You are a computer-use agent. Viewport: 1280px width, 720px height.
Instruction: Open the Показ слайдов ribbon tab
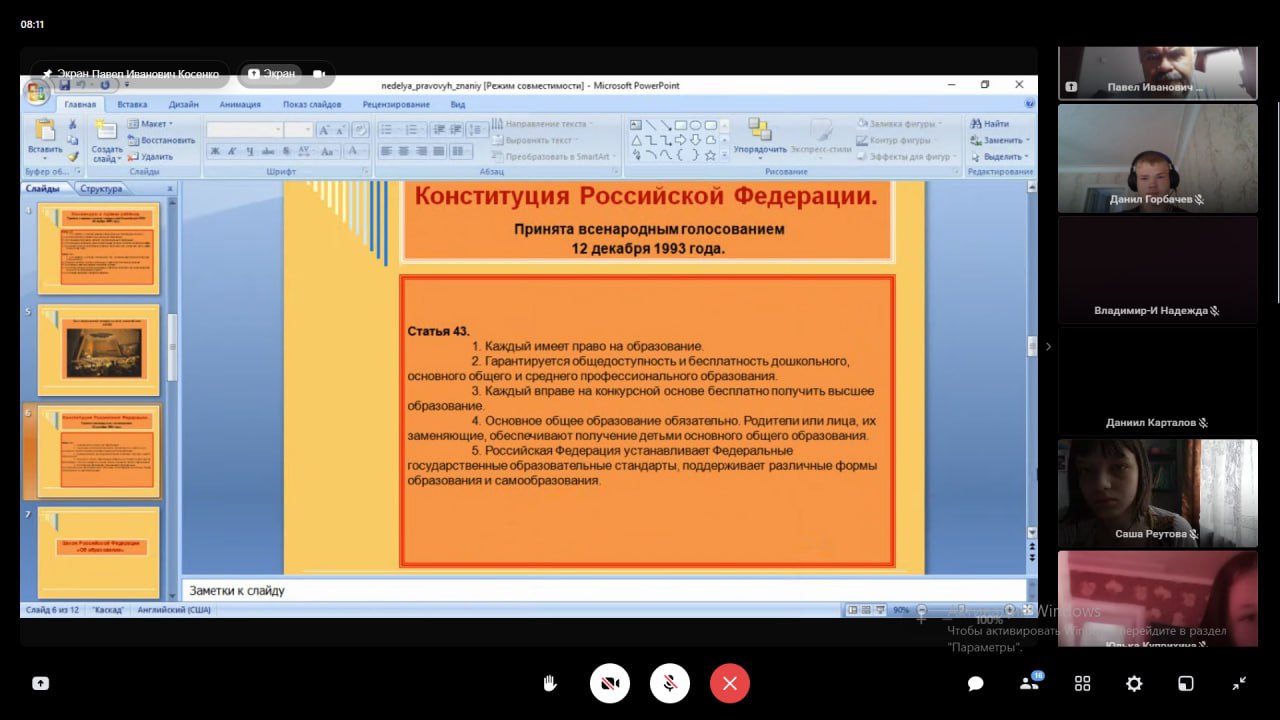[x=312, y=104]
